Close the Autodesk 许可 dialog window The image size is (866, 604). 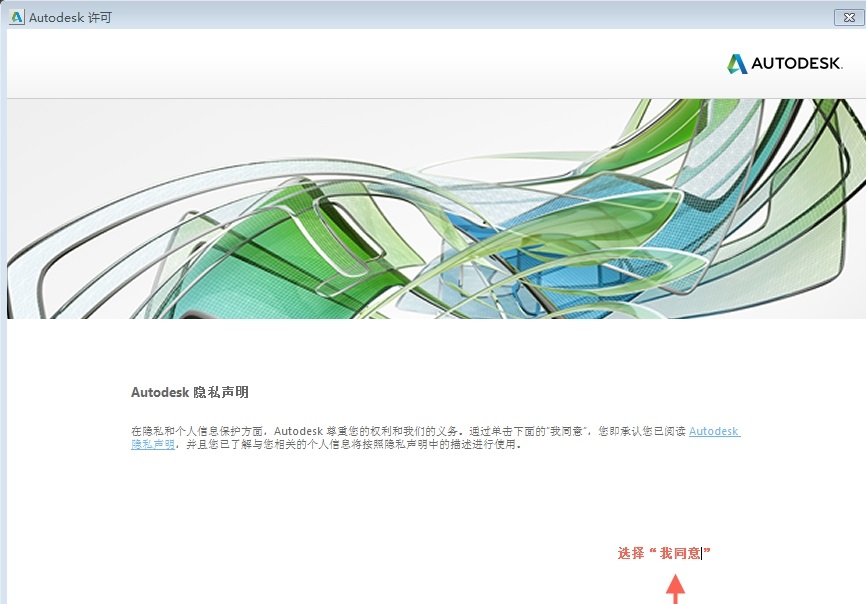pyautogui.click(x=849, y=18)
